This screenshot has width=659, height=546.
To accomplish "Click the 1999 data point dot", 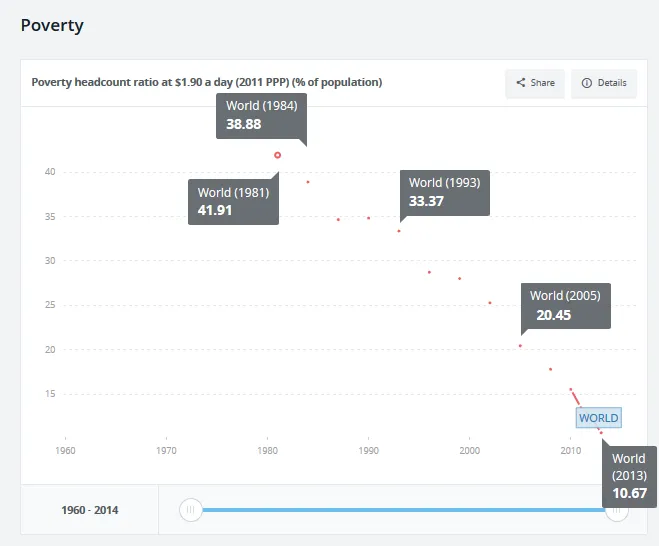I will point(460,278).
